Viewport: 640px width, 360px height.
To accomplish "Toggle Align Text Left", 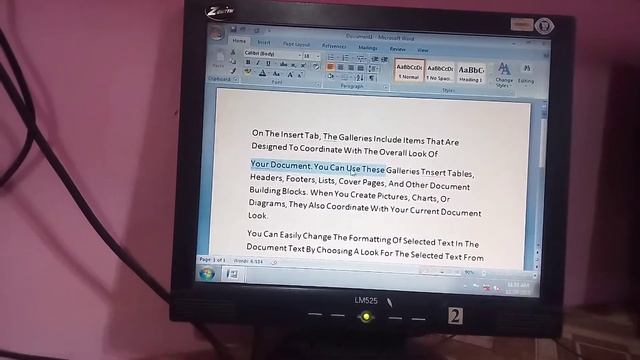I will click(x=331, y=67).
